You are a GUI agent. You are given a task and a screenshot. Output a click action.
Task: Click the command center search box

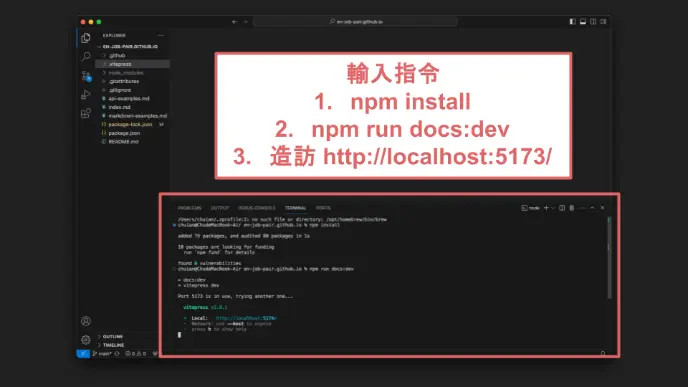(356, 22)
